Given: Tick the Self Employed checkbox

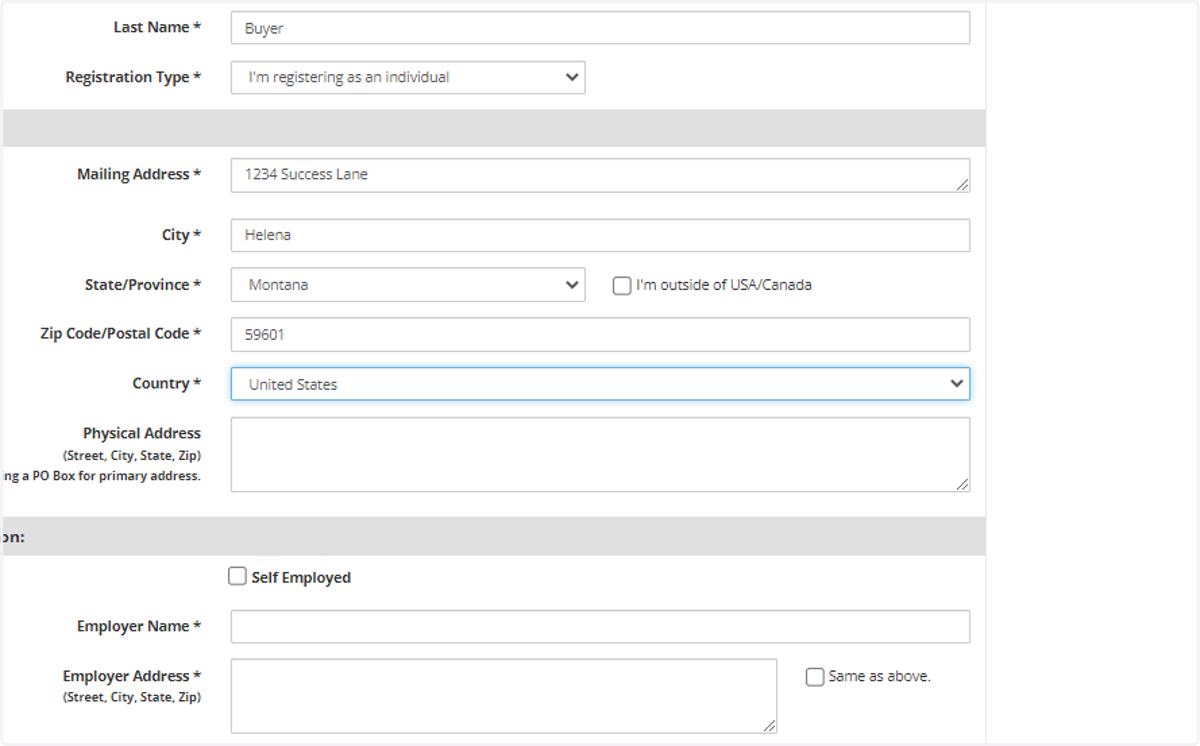Looking at the screenshot, I should (237, 576).
